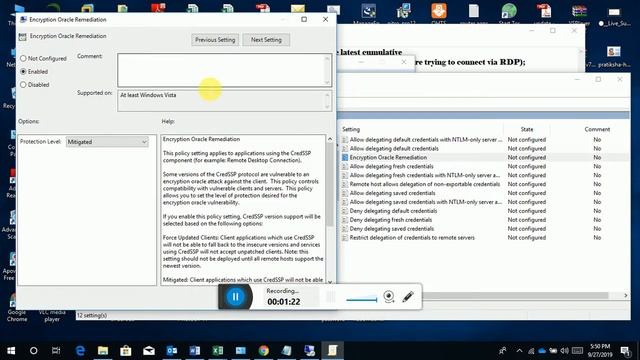Go to Previous Setting
Screen dimensions: 640x360
[x=215, y=40]
